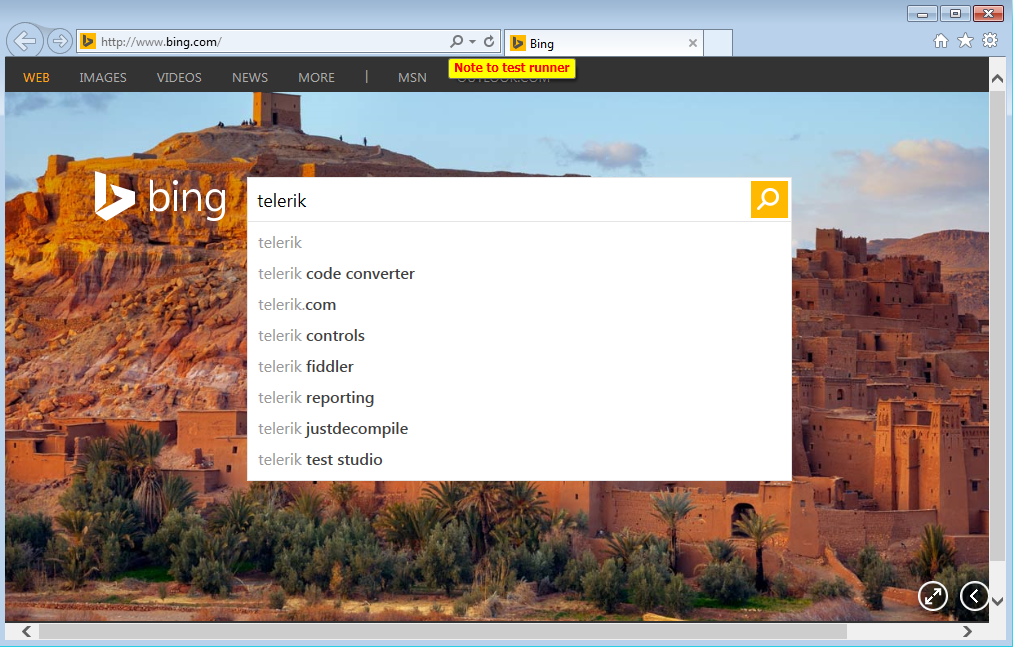Open the Tools gear menu
The image size is (1013, 647).
(990, 41)
